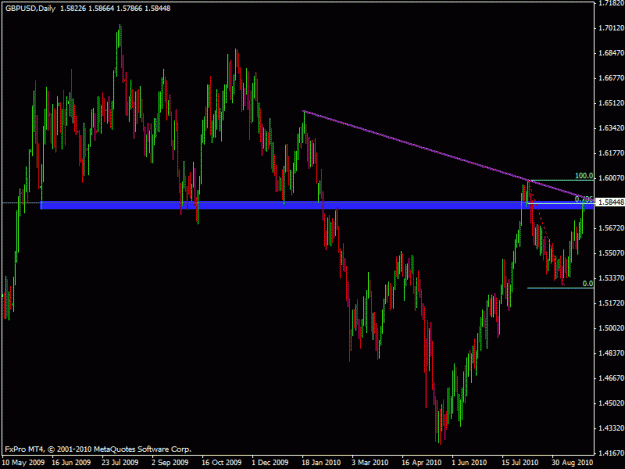Click the 1.66770 price axis label
625x469 pixels.
click(611, 78)
